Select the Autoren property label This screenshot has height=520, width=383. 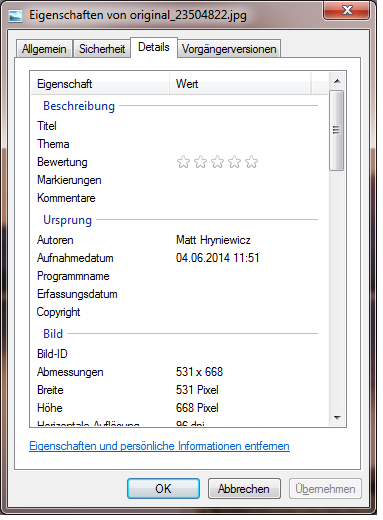[55, 240]
